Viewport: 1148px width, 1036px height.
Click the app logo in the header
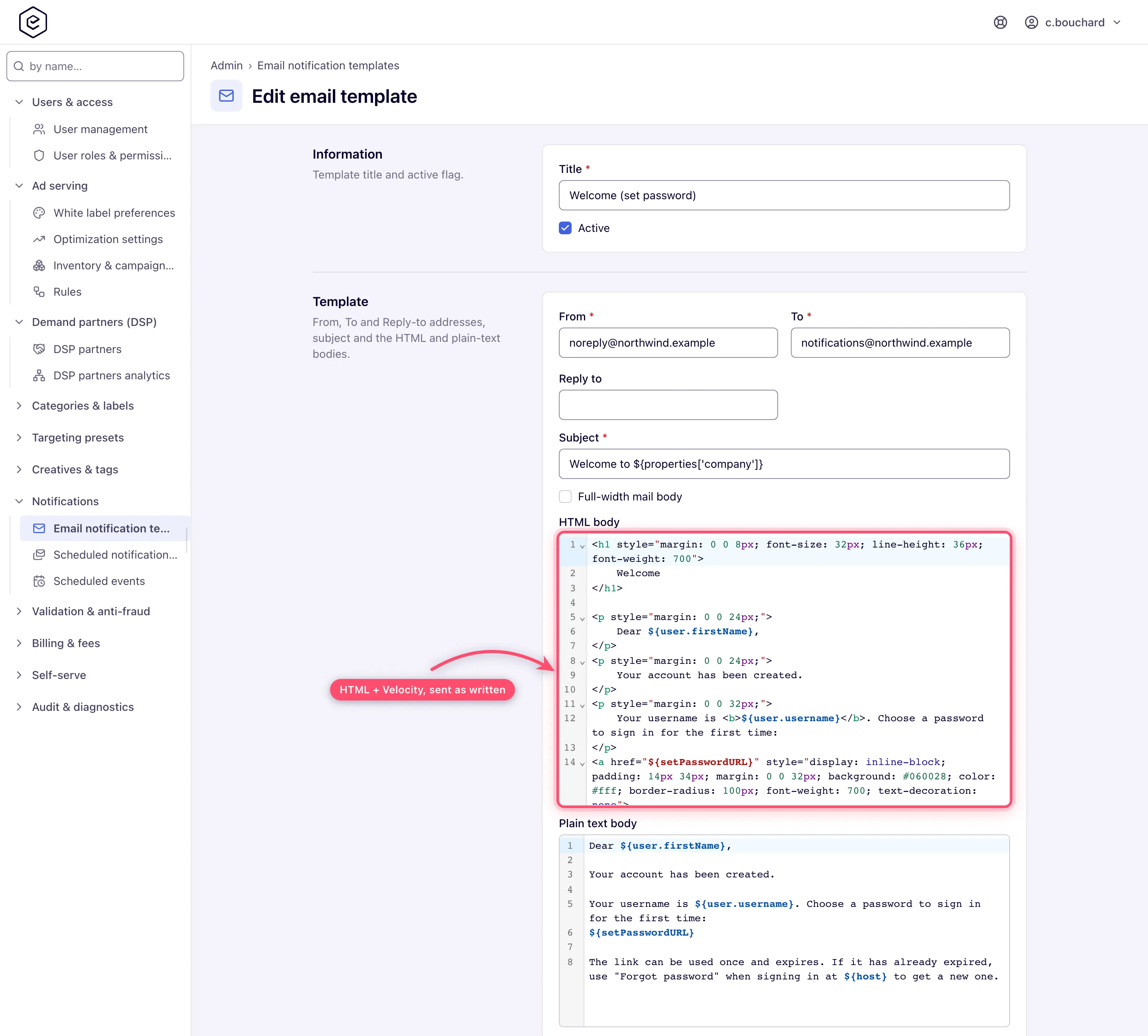tap(33, 22)
